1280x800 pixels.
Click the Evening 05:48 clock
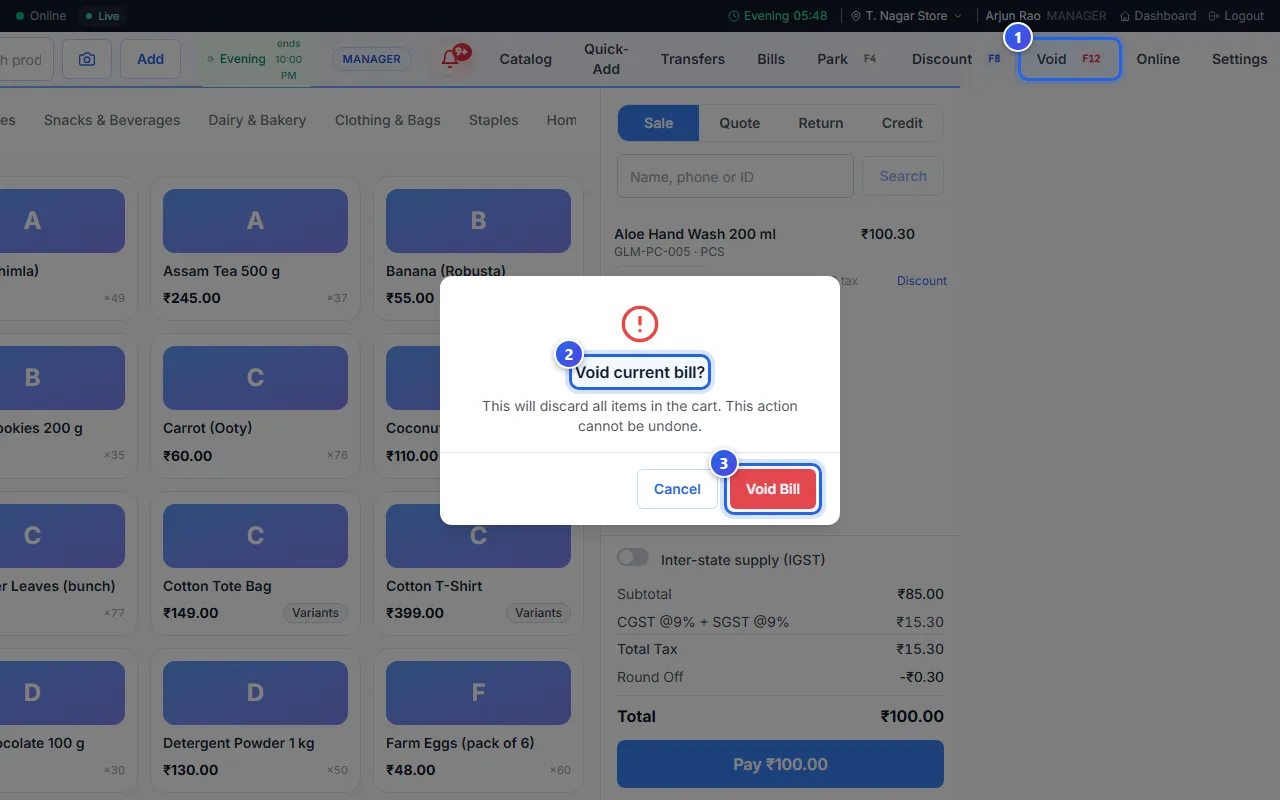[778, 16]
